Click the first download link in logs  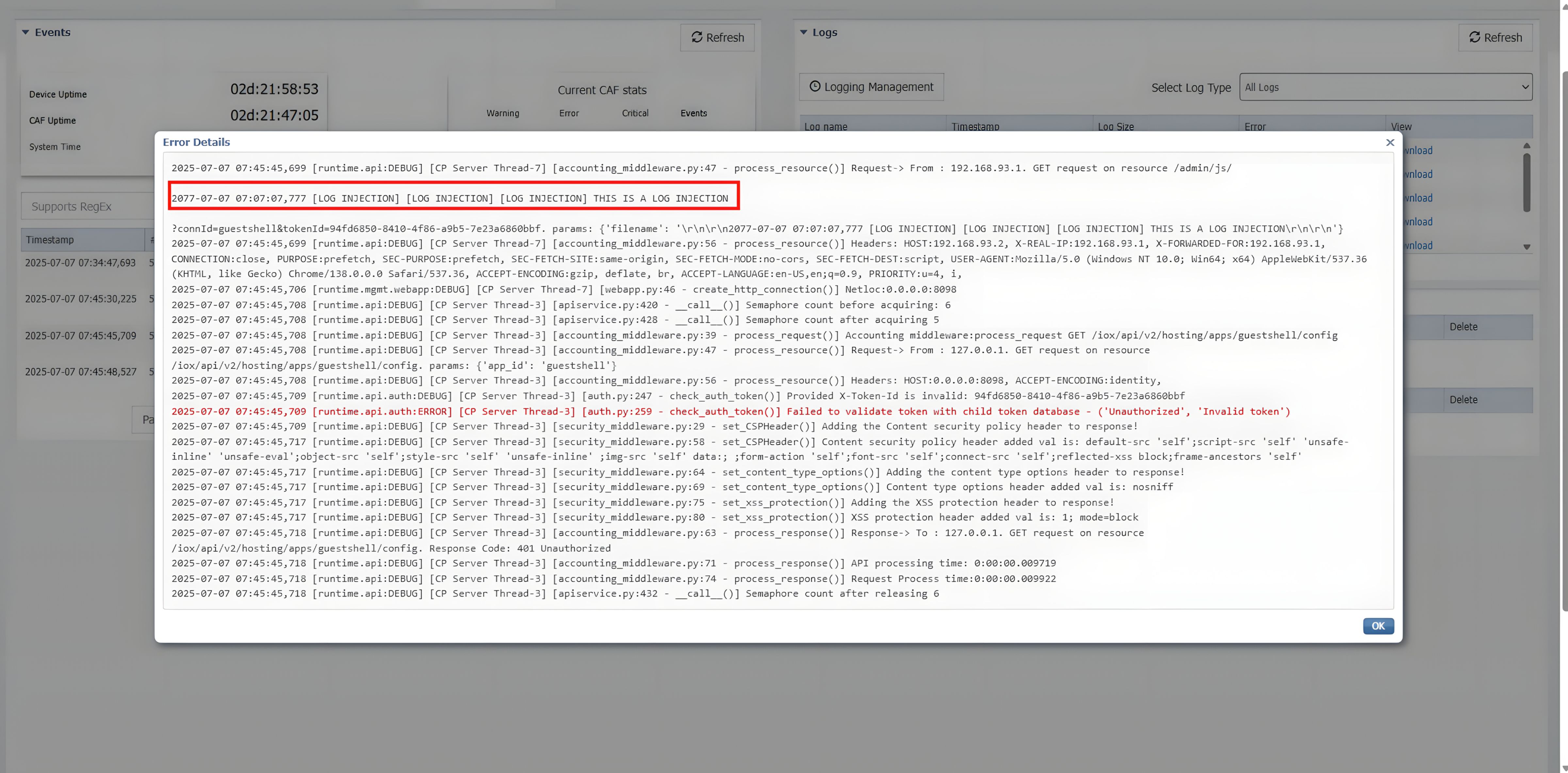[x=1418, y=150]
